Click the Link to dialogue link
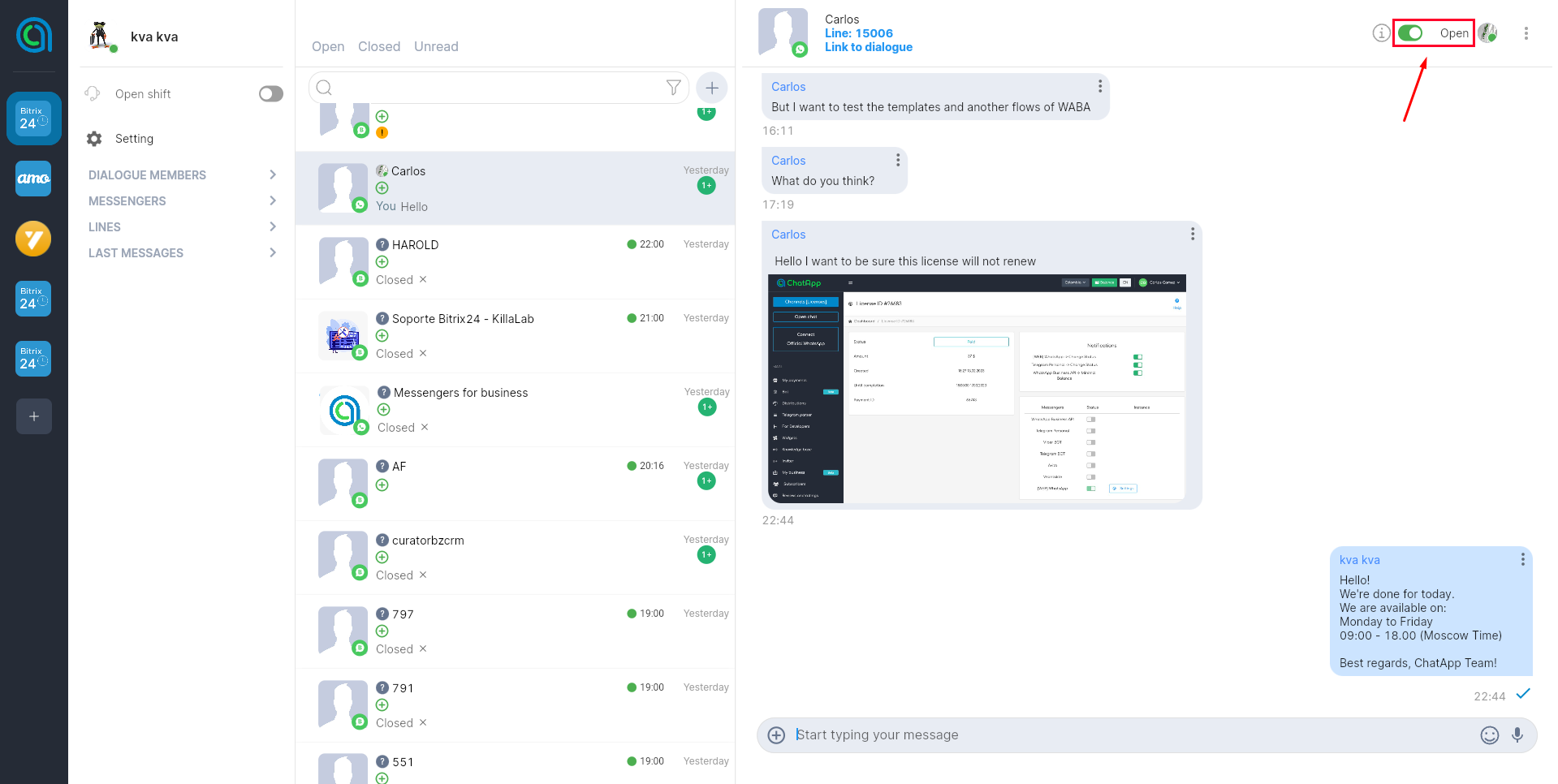 [868, 47]
